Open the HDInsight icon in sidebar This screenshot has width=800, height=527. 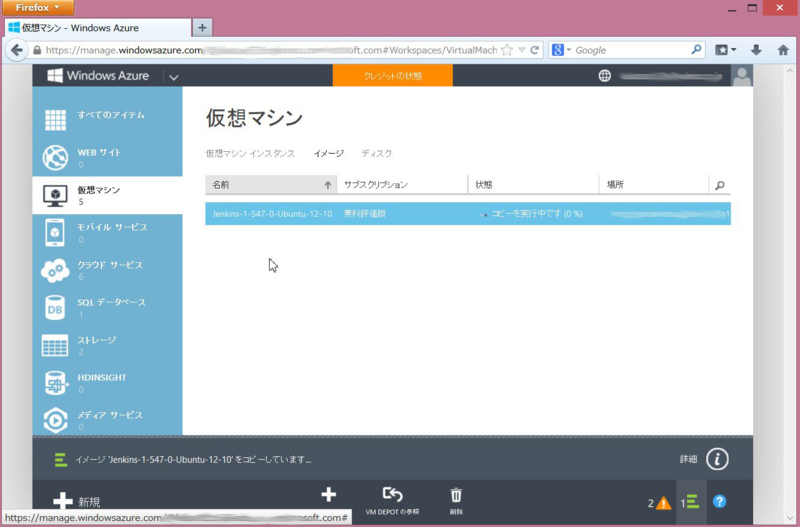(x=55, y=383)
